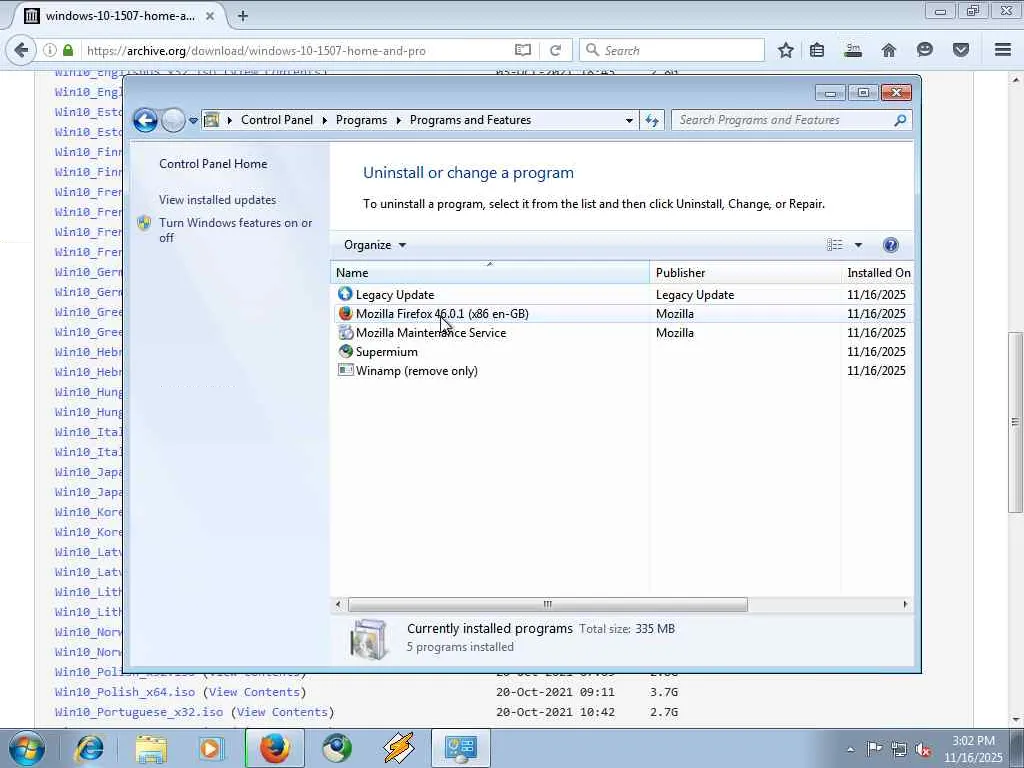
Task: Open View installed updates link
Action: click(x=217, y=200)
